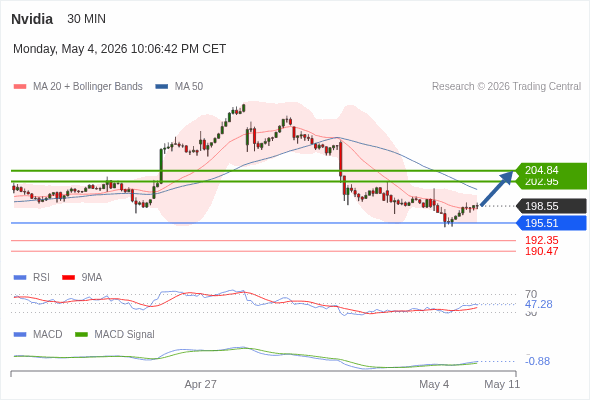Select the 195.51 blue pivot price tag
590x400 pixels.
tap(551, 223)
